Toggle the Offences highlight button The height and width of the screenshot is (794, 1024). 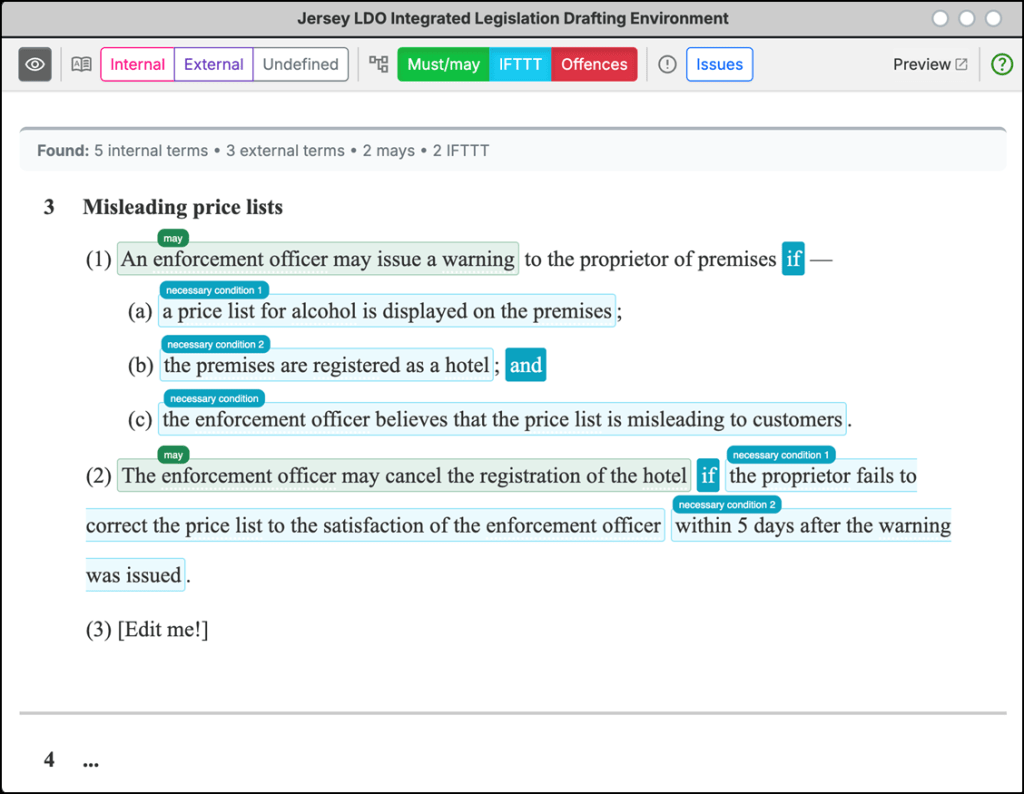pos(594,64)
